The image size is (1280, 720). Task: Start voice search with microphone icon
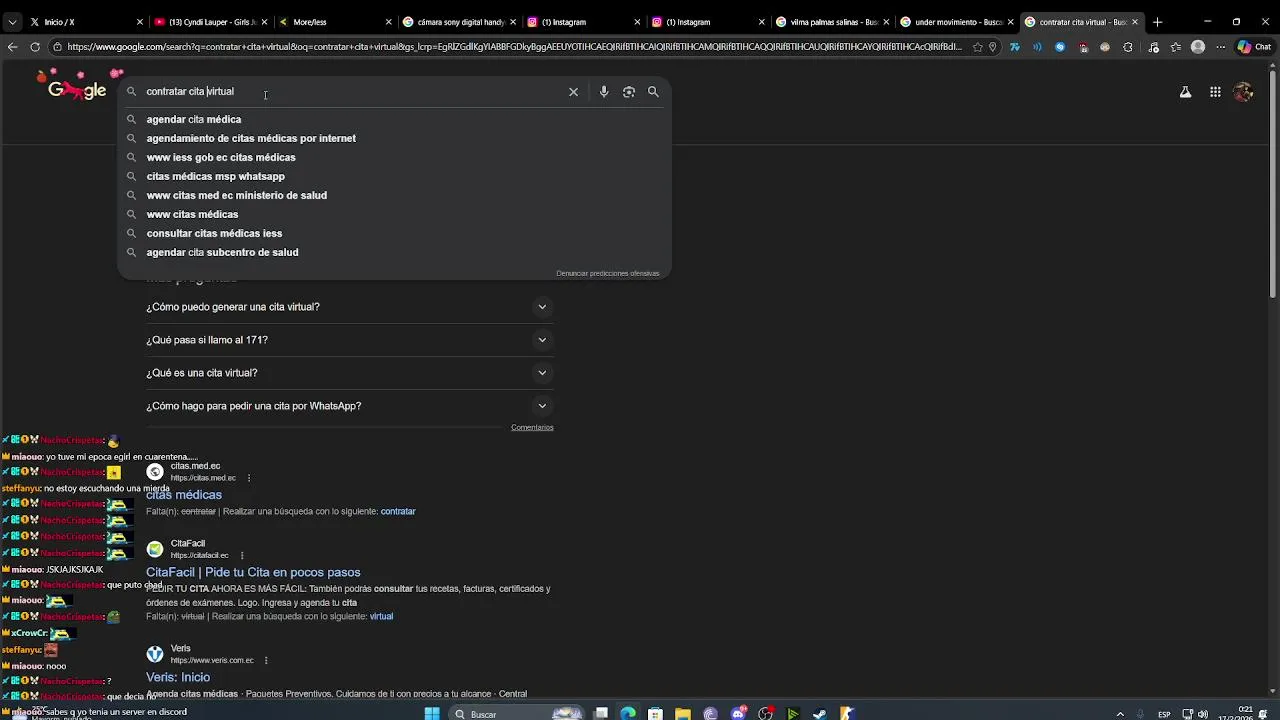click(604, 92)
